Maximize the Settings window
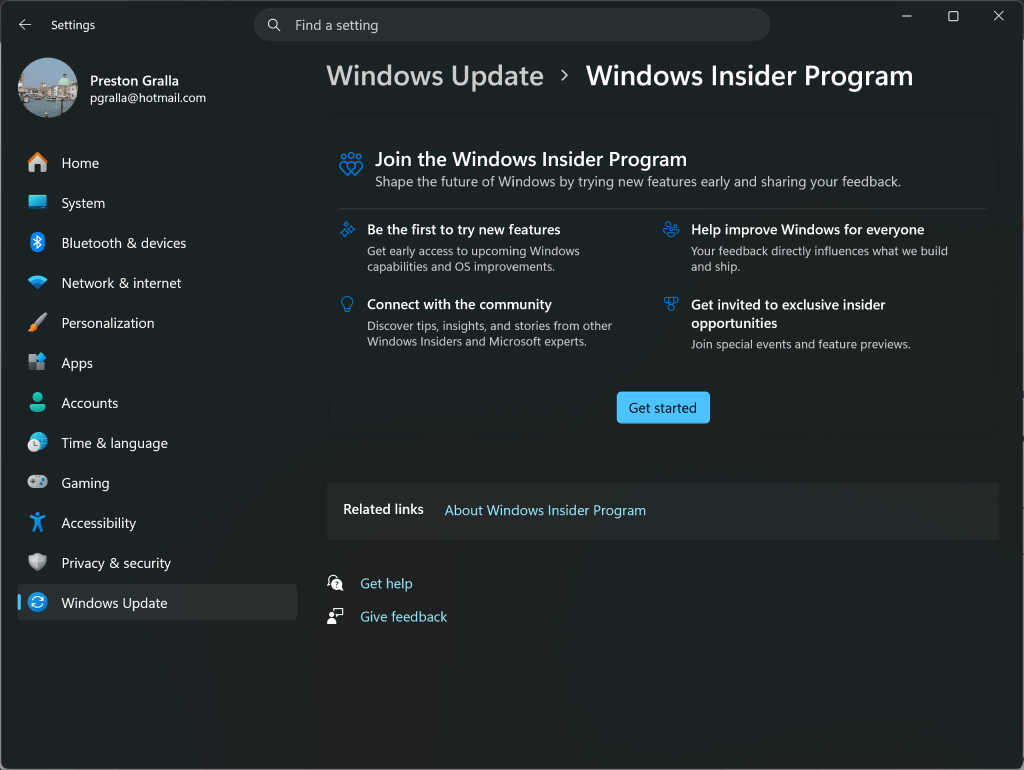Screen dimensions: 1024x770 [x=953, y=16]
